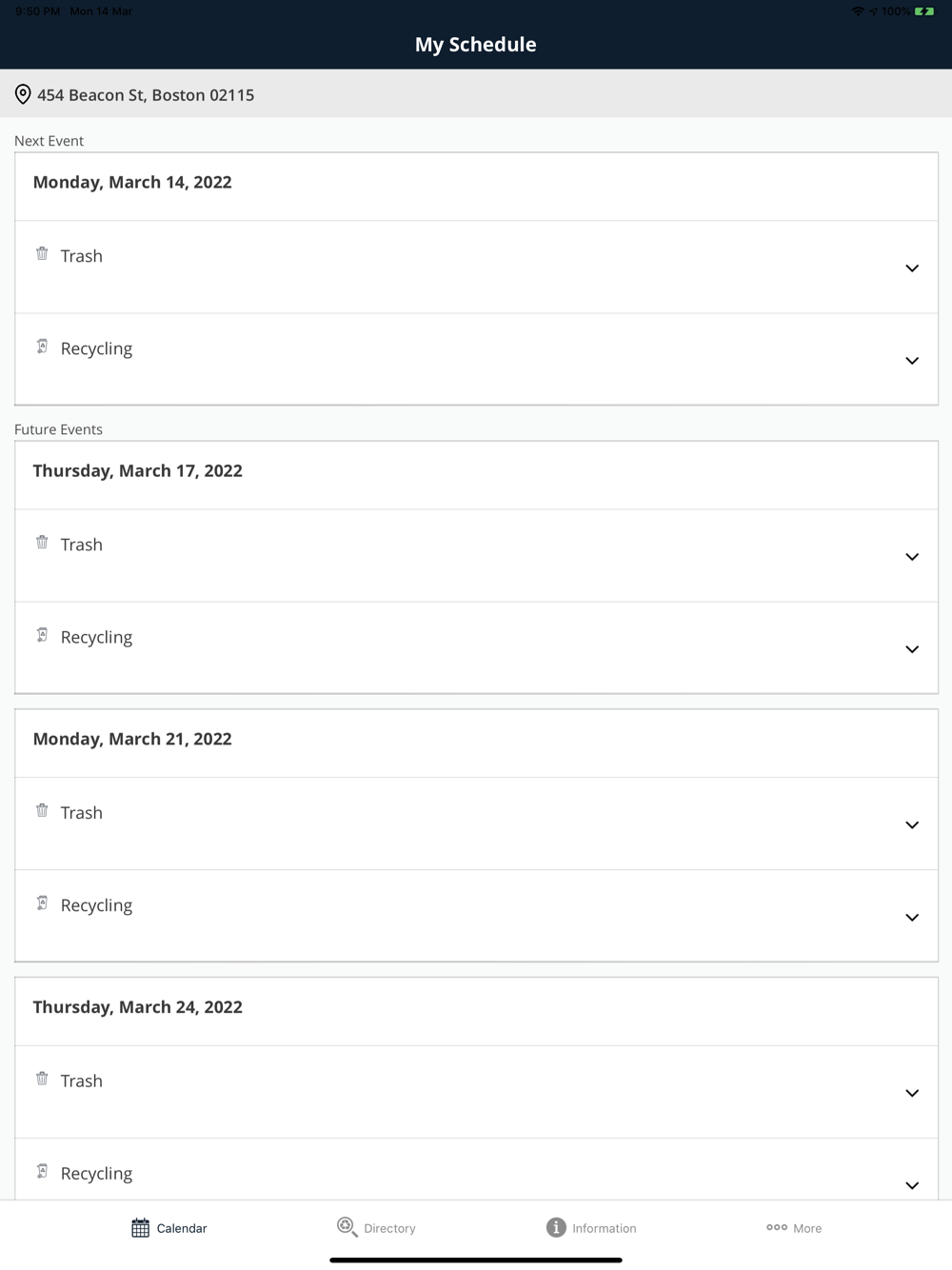
Task: Expand Trash details for Monday, March 14
Action: (x=911, y=268)
